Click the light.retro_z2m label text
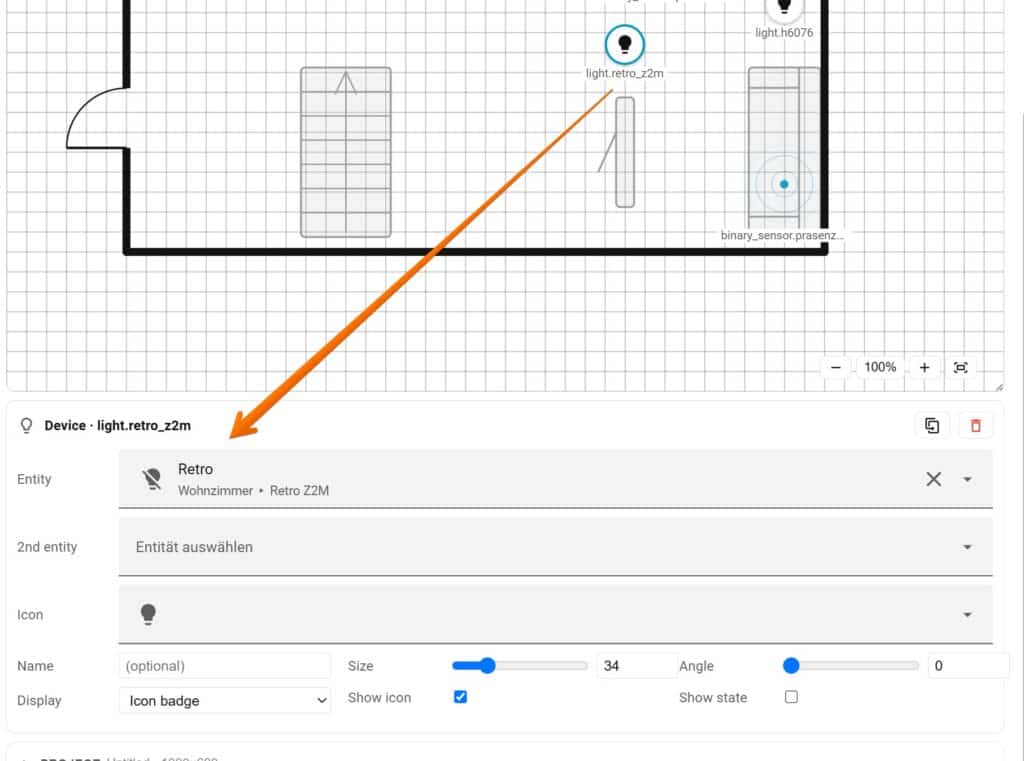This screenshot has height=761, width=1024. tap(624, 74)
